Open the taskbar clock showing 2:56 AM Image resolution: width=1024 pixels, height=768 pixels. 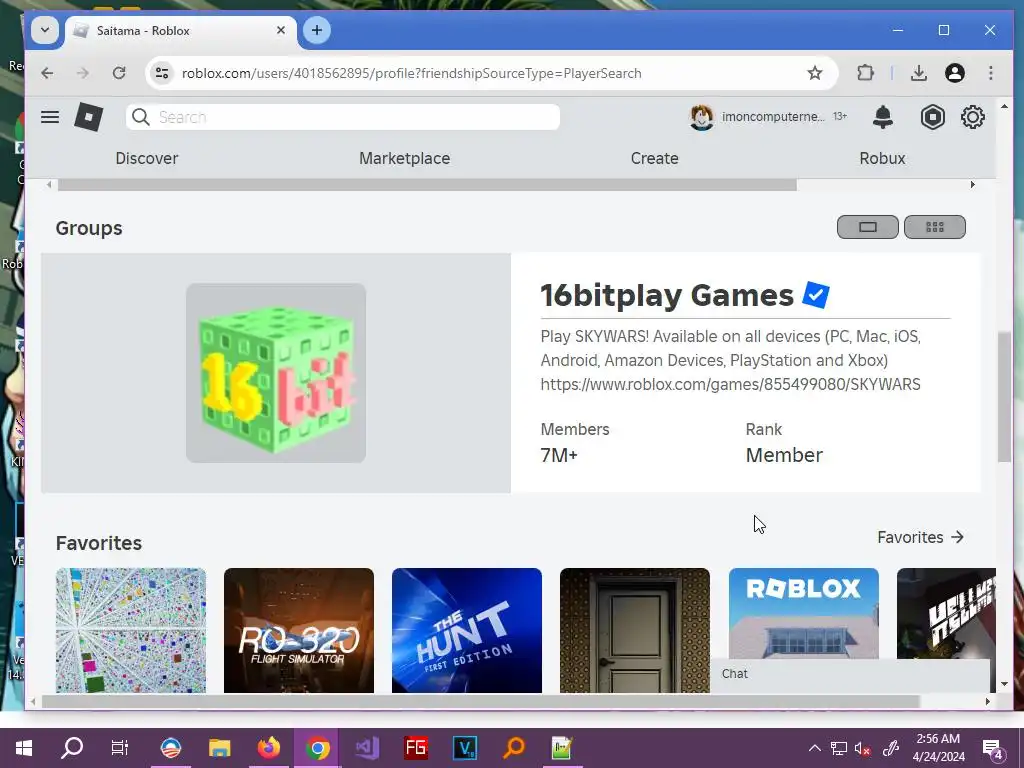938,748
